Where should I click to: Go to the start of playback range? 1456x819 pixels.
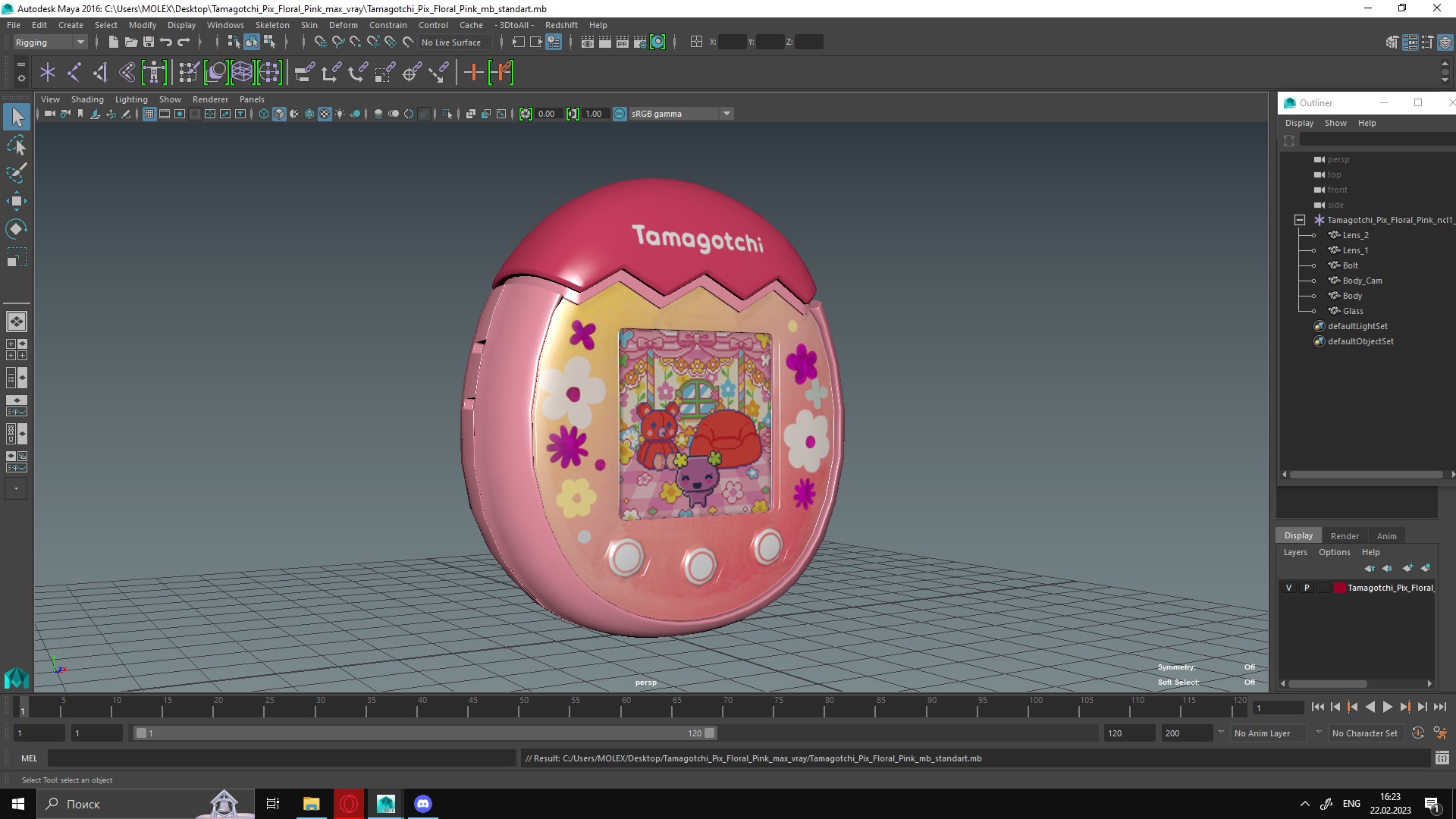pyautogui.click(x=1317, y=707)
